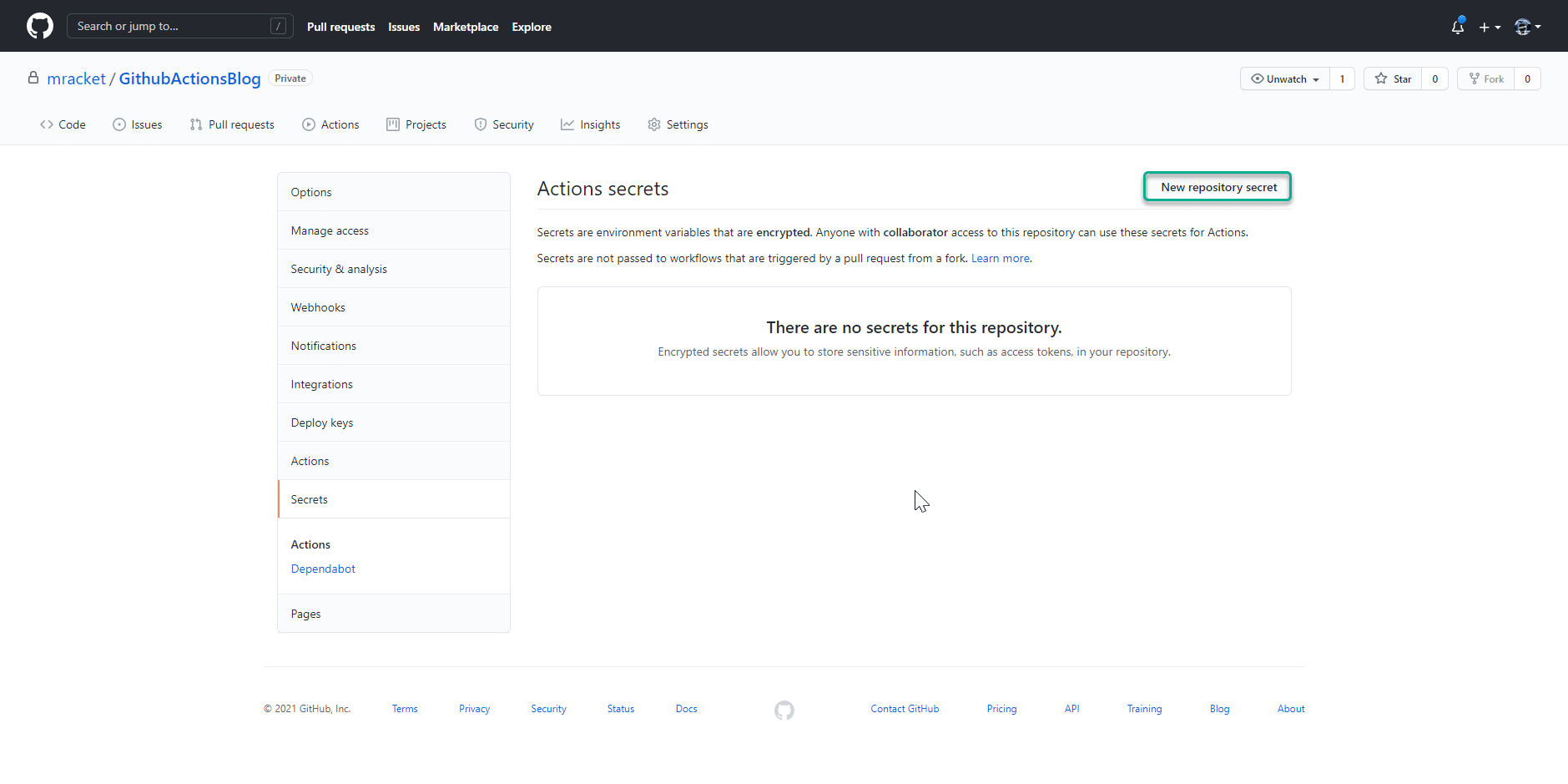Star the GithubActionsBlog repository

[x=1393, y=78]
